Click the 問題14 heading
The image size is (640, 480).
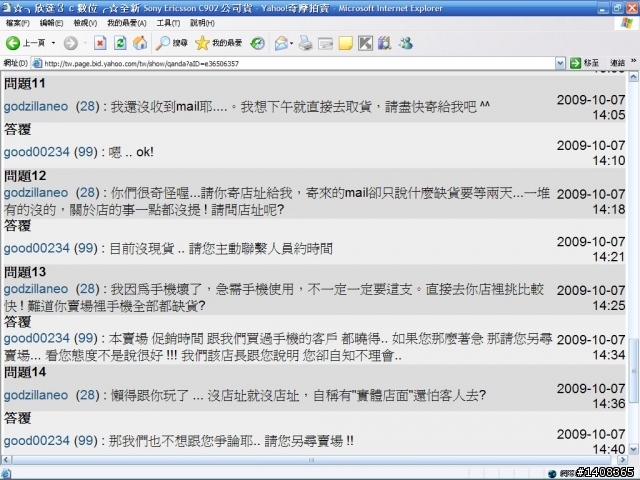click(25, 372)
